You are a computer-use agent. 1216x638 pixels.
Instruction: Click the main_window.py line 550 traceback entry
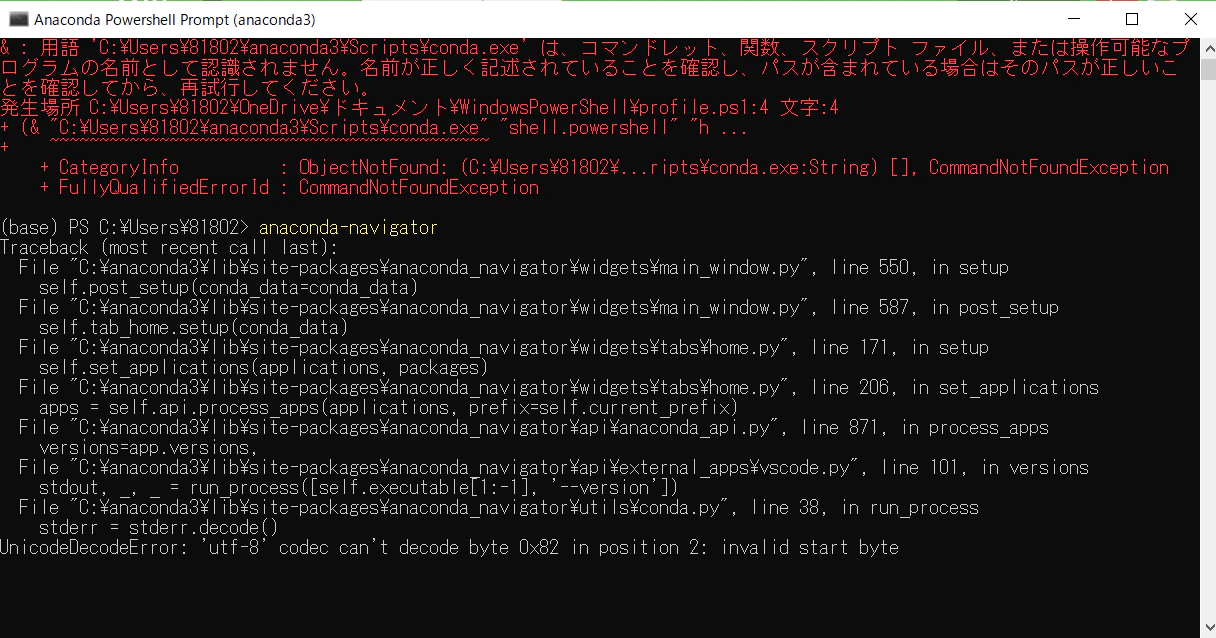click(513, 267)
